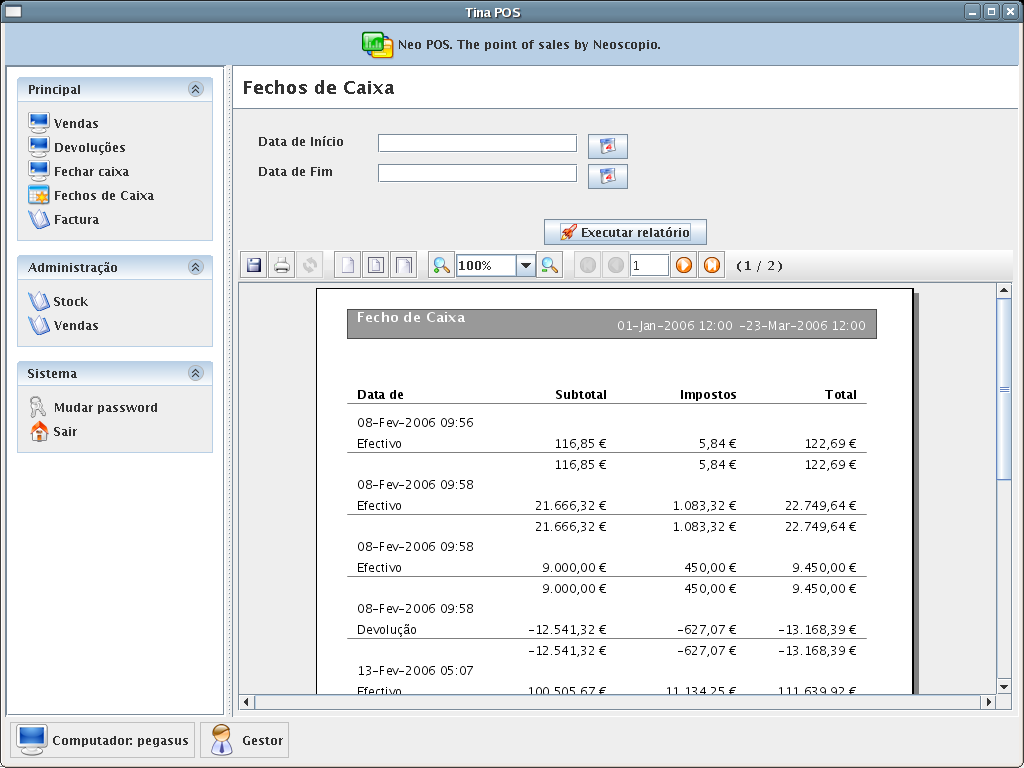
Task: Collapse the Principal panel
Action: (x=195, y=89)
